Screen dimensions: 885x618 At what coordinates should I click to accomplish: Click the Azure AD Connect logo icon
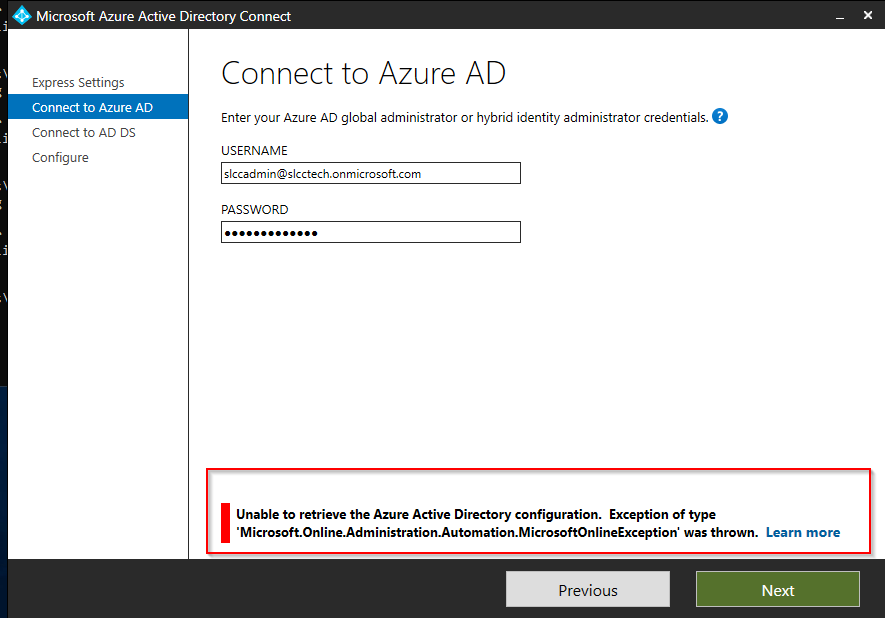click(21, 15)
